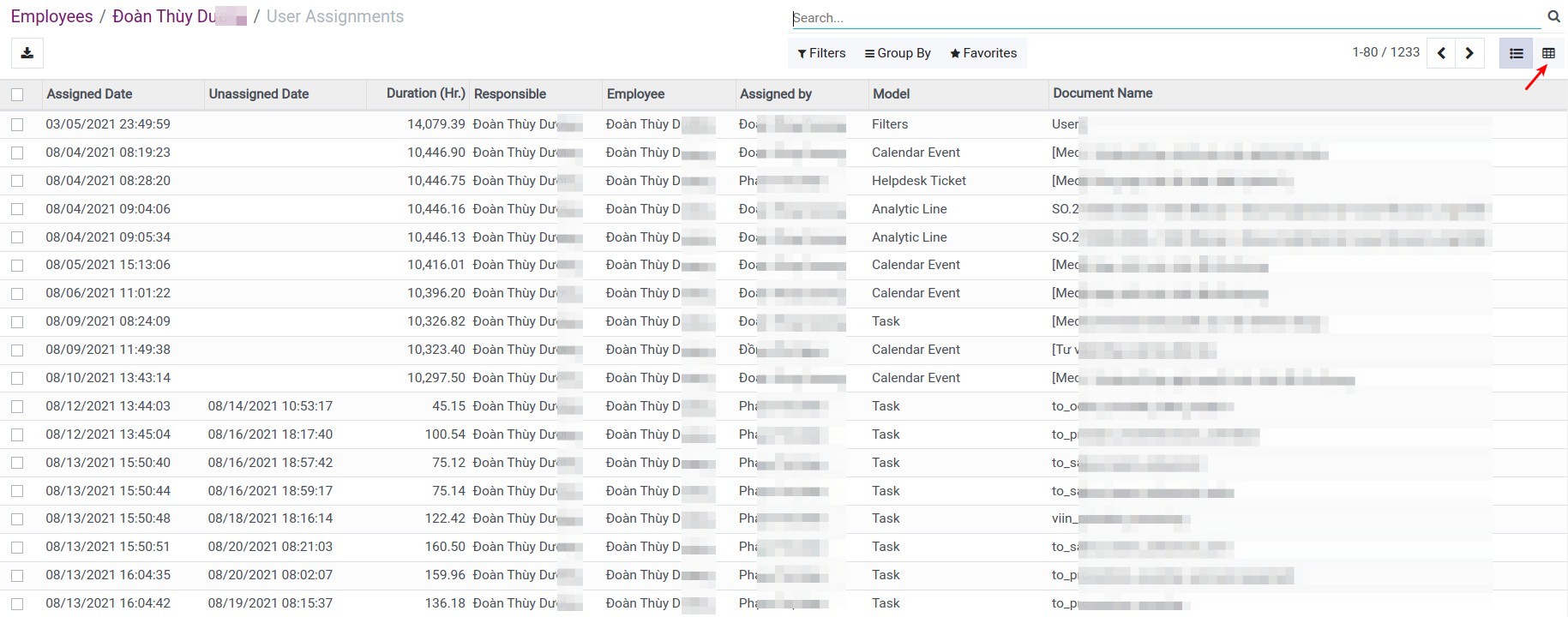
Task: Open the Đoàn Thùy breadcrumb link
Action: (171, 16)
